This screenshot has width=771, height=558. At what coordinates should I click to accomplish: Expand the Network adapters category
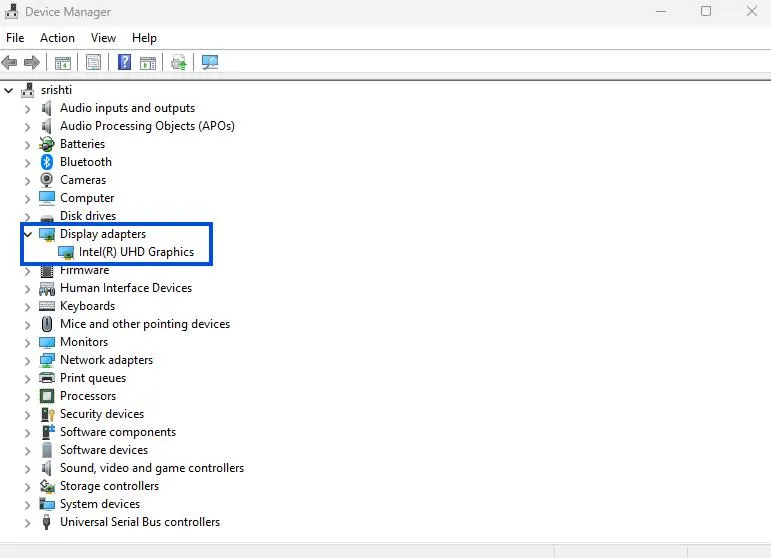[x=27, y=360]
